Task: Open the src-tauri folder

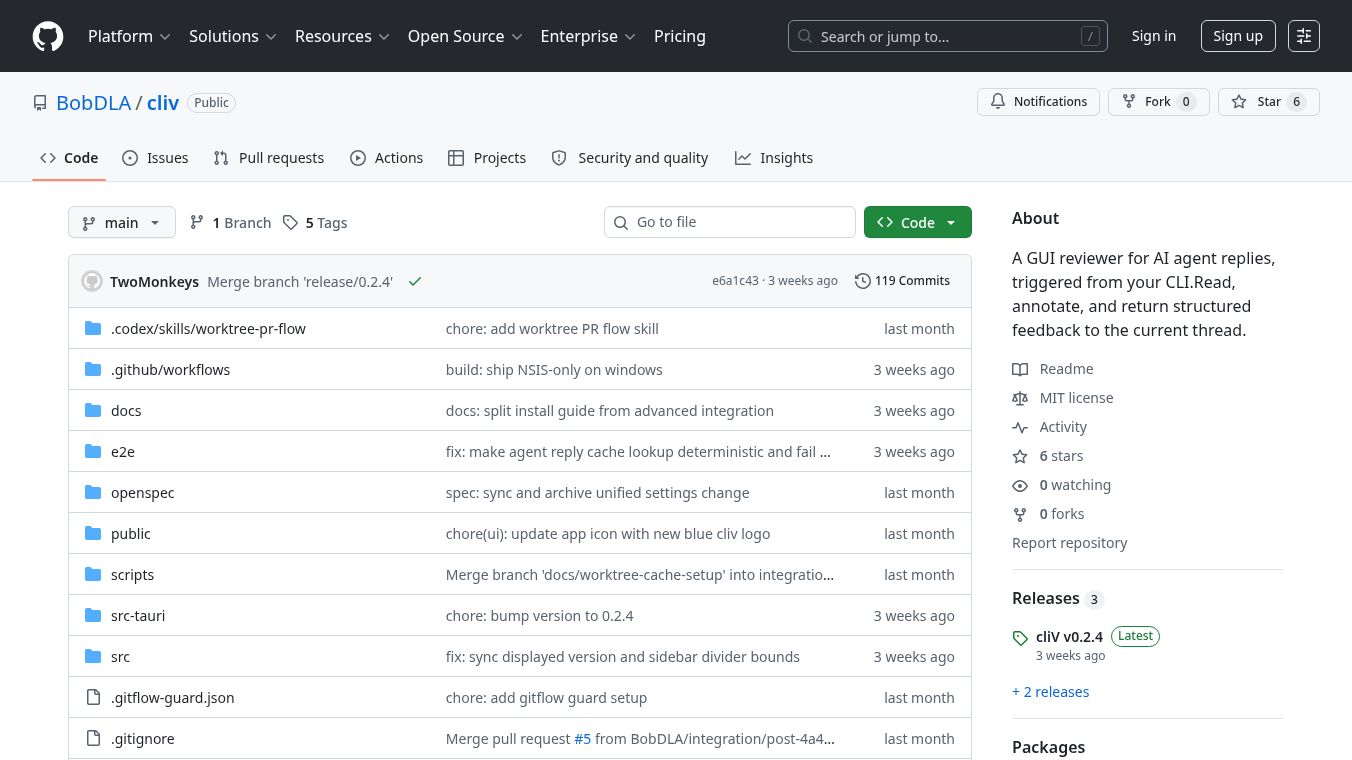Action: click(x=138, y=616)
